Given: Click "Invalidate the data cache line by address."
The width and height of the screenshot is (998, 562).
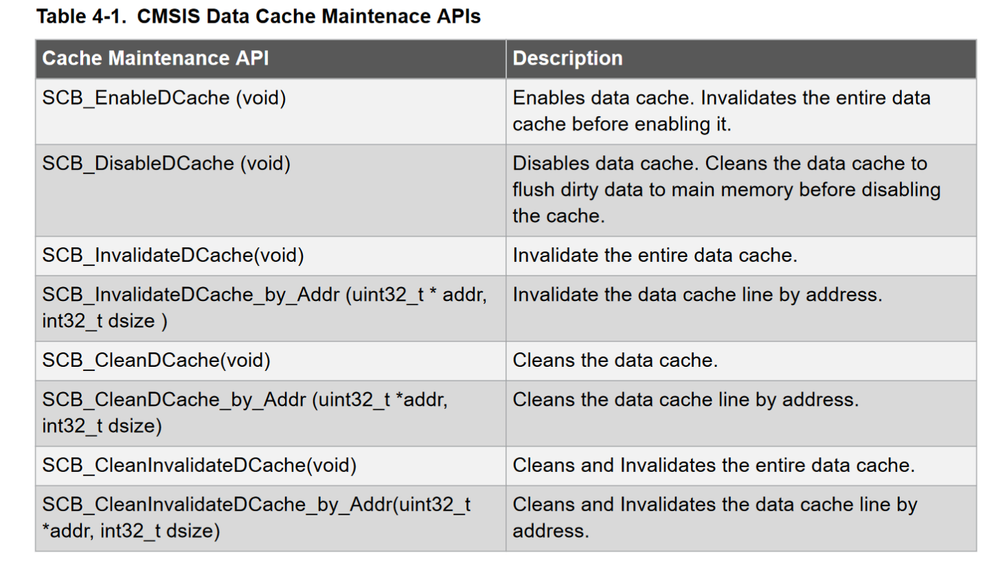Looking at the screenshot, I should coord(697,295).
